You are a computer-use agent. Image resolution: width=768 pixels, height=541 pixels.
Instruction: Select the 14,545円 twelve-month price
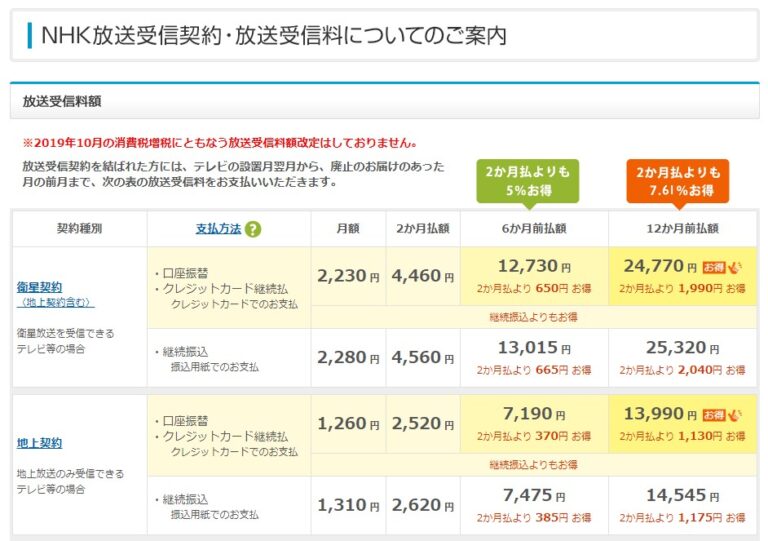(682, 496)
